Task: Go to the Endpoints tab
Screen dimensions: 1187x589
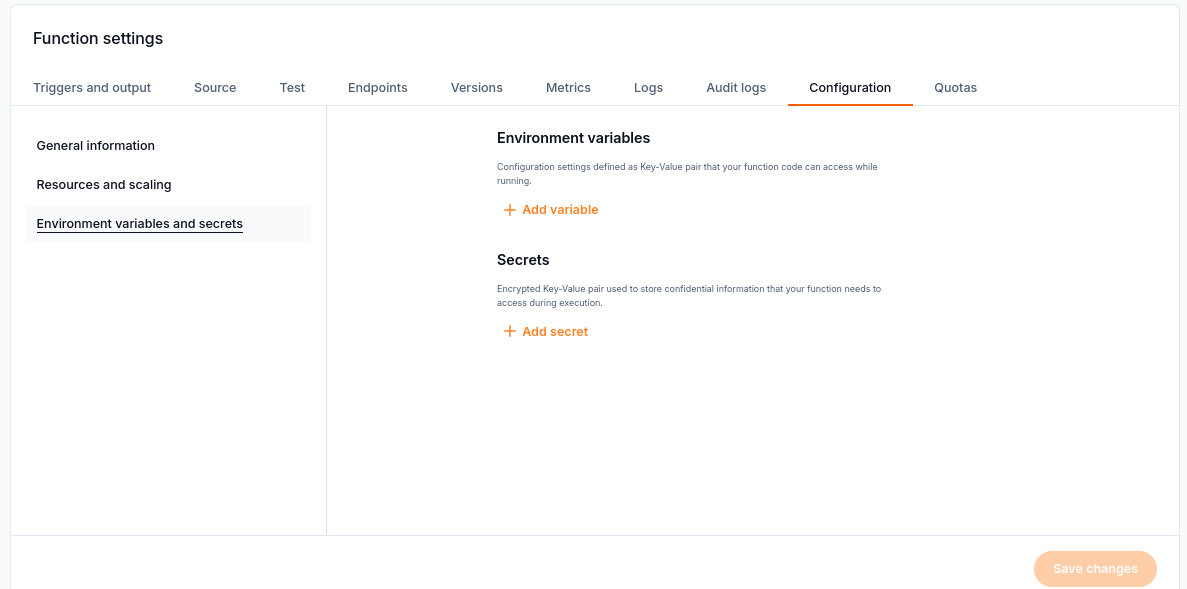Action: tap(378, 88)
